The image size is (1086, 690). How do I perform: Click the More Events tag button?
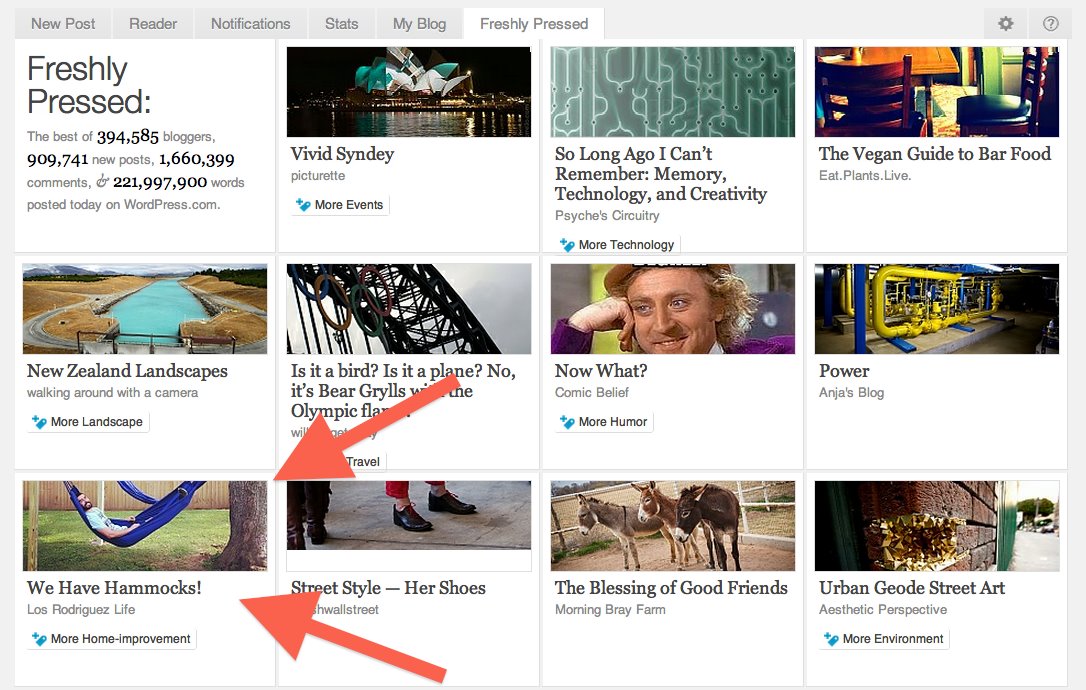tap(339, 205)
